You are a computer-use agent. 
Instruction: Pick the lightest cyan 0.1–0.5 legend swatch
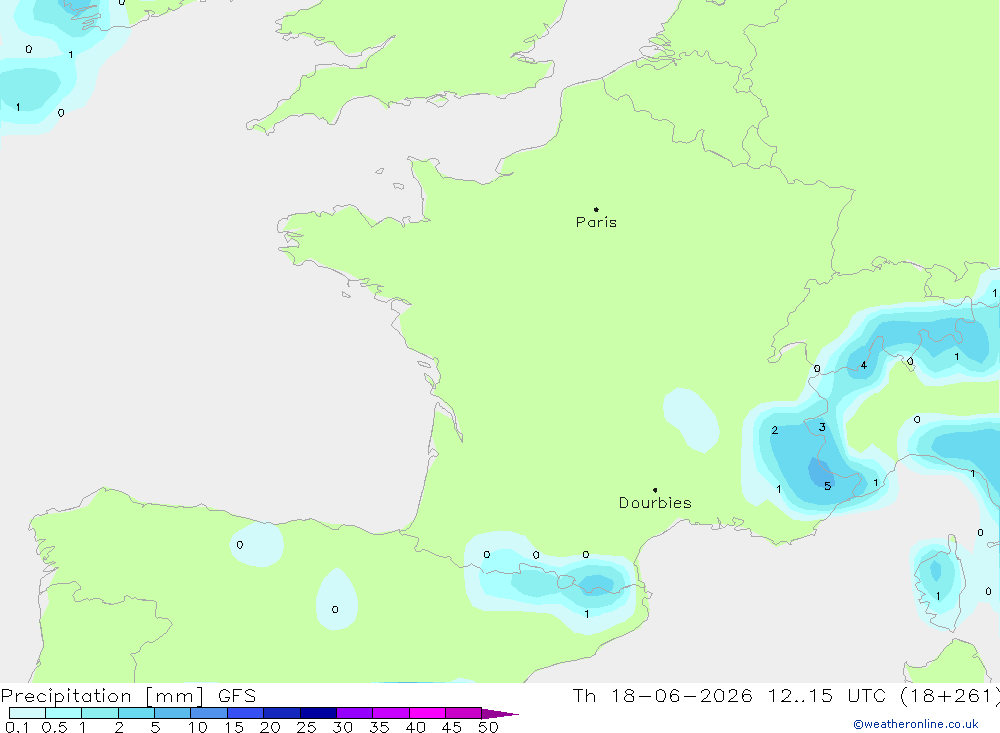coord(27,713)
